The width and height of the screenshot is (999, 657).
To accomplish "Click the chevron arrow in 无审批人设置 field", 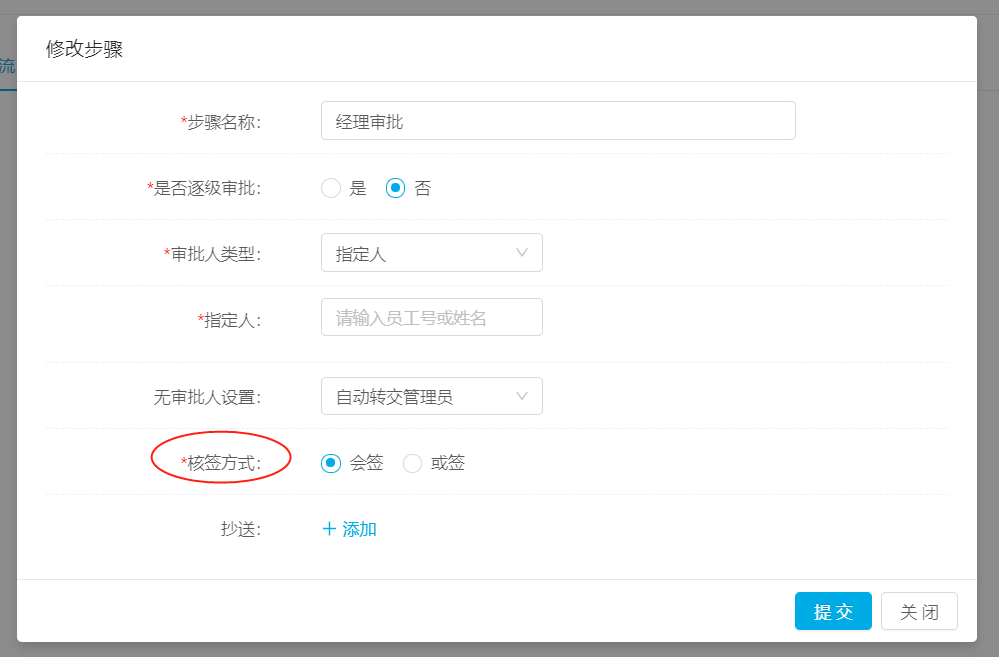I will click(522, 396).
